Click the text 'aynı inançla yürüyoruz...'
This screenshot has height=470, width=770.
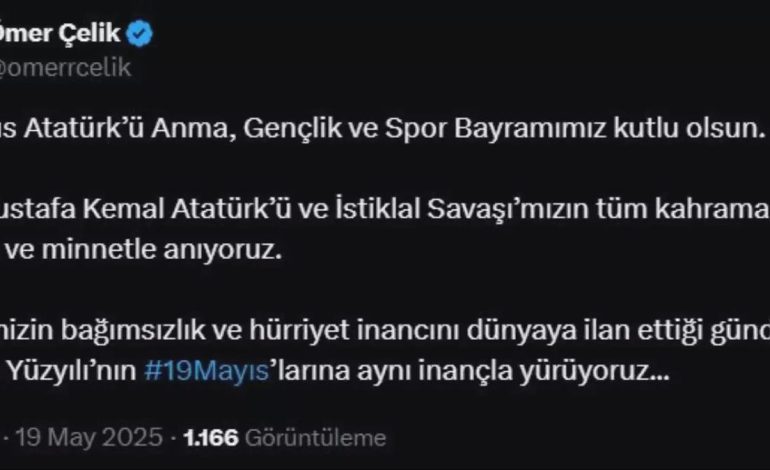(513, 371)
